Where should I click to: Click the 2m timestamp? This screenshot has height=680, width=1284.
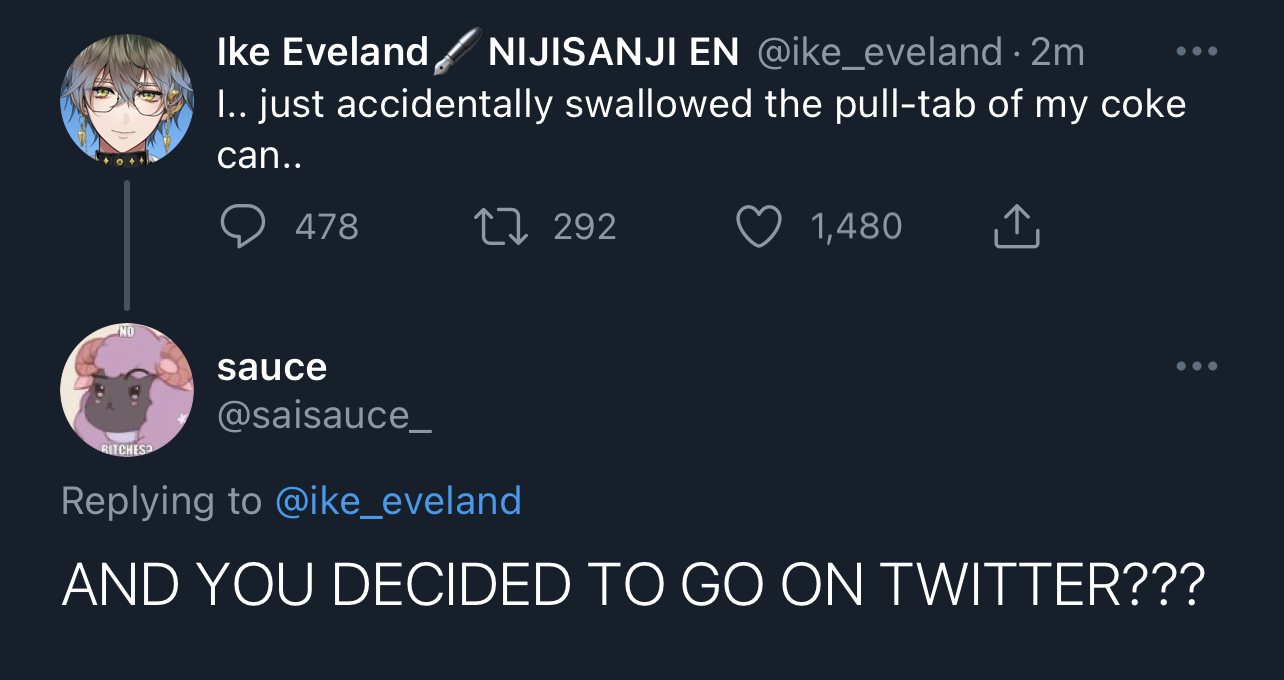(x=1057, y=52)
